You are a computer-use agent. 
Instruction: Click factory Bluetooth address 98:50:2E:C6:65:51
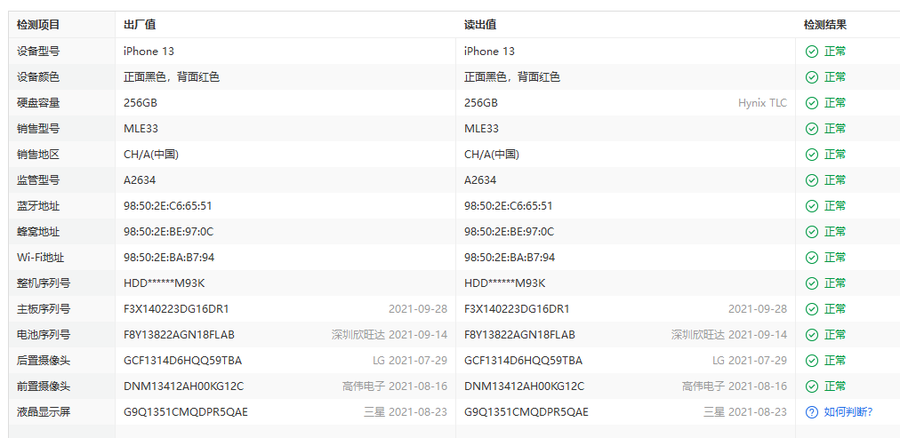(168, 206)
